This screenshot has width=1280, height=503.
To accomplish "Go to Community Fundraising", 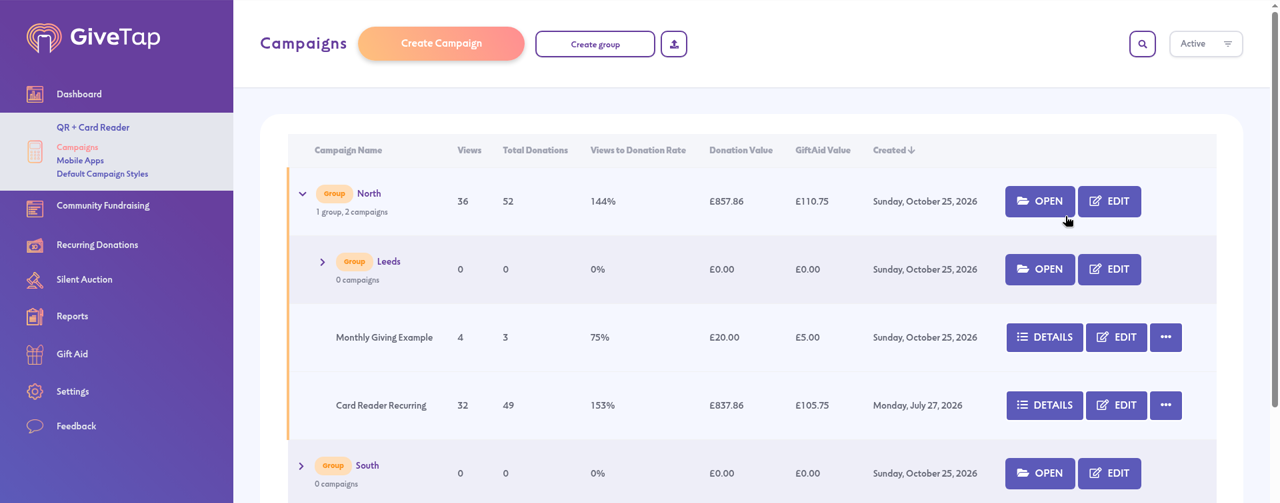I will [x=103, y=206].
